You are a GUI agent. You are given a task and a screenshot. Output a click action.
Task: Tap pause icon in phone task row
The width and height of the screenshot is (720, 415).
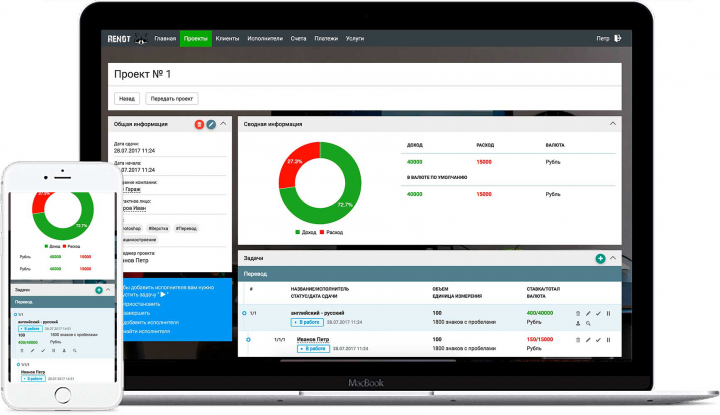tap(53, 351)
